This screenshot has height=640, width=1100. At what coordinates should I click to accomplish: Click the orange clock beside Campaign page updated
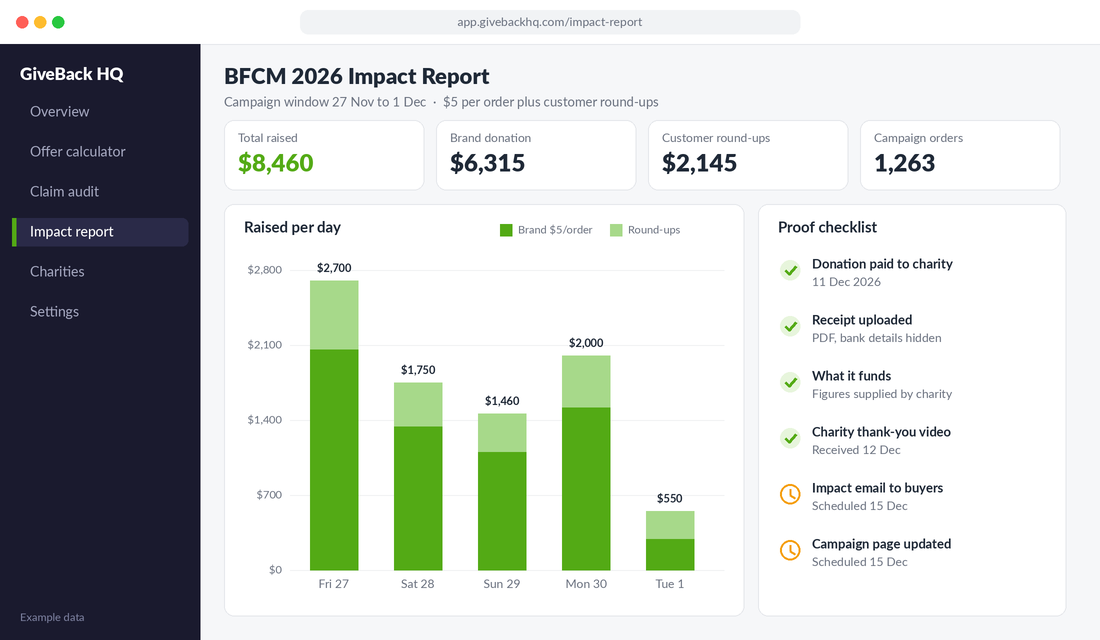point(790,550)
